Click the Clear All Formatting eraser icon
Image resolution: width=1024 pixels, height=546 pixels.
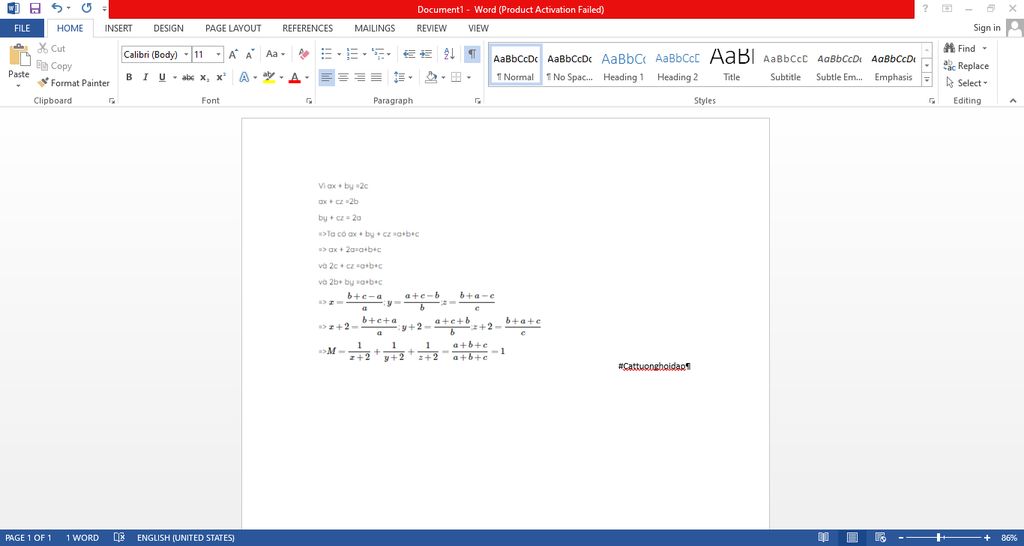tap(304, 54)
